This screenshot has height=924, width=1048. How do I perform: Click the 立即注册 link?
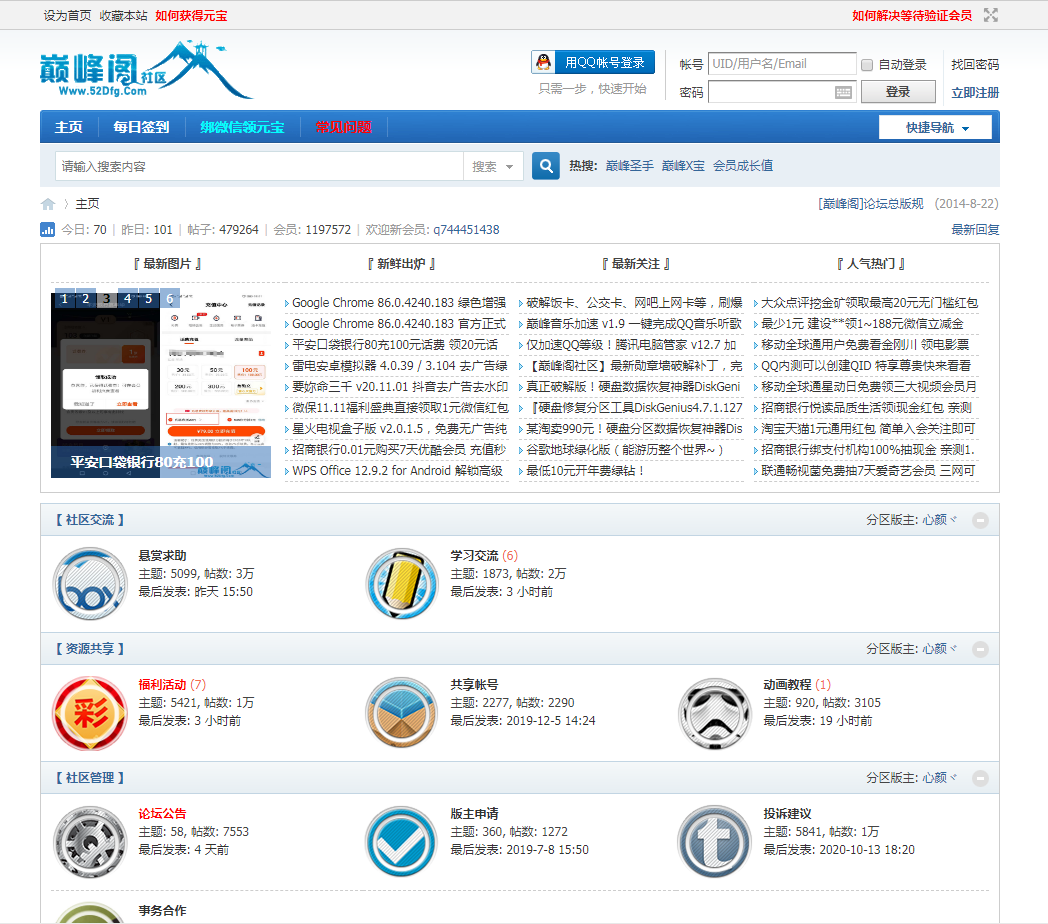[x=974, y=93]
